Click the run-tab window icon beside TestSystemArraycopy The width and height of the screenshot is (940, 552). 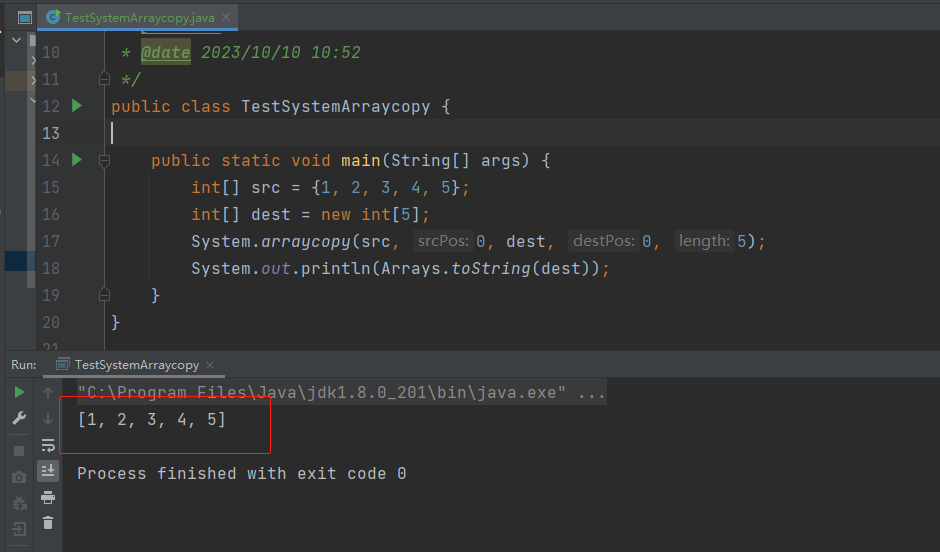click(x=62, y=364)
